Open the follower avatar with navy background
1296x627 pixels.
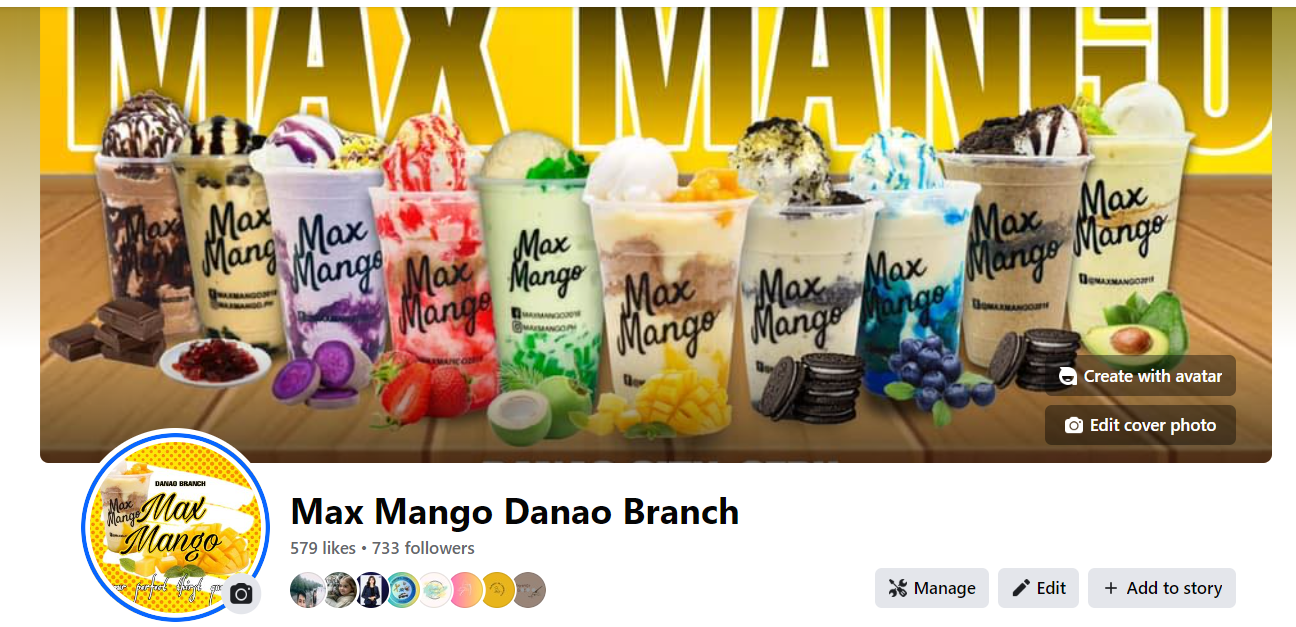point(371,590)
